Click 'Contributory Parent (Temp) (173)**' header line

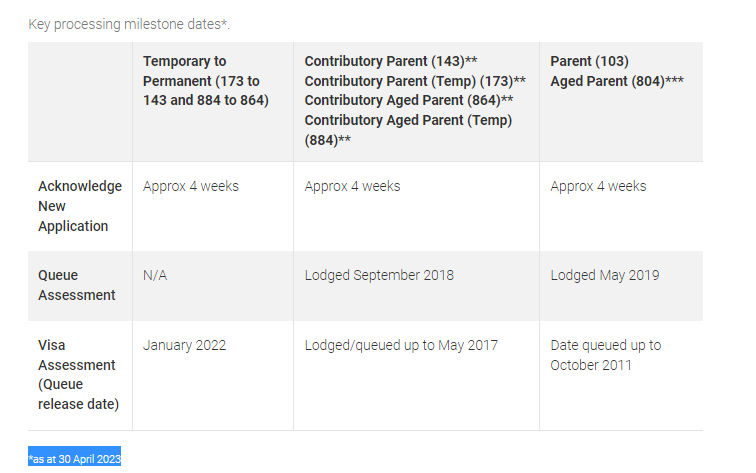coord(415,81)
